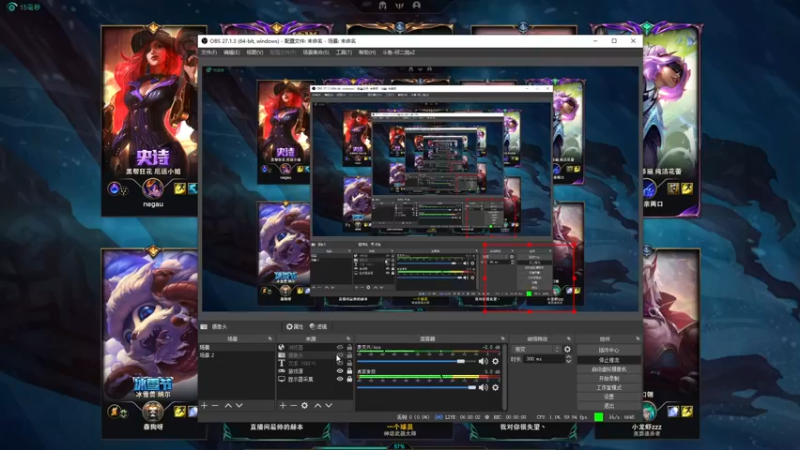Viewport: 800px width, 450px height.
Task: Select the camera source row icon
Action: [281, 355]
